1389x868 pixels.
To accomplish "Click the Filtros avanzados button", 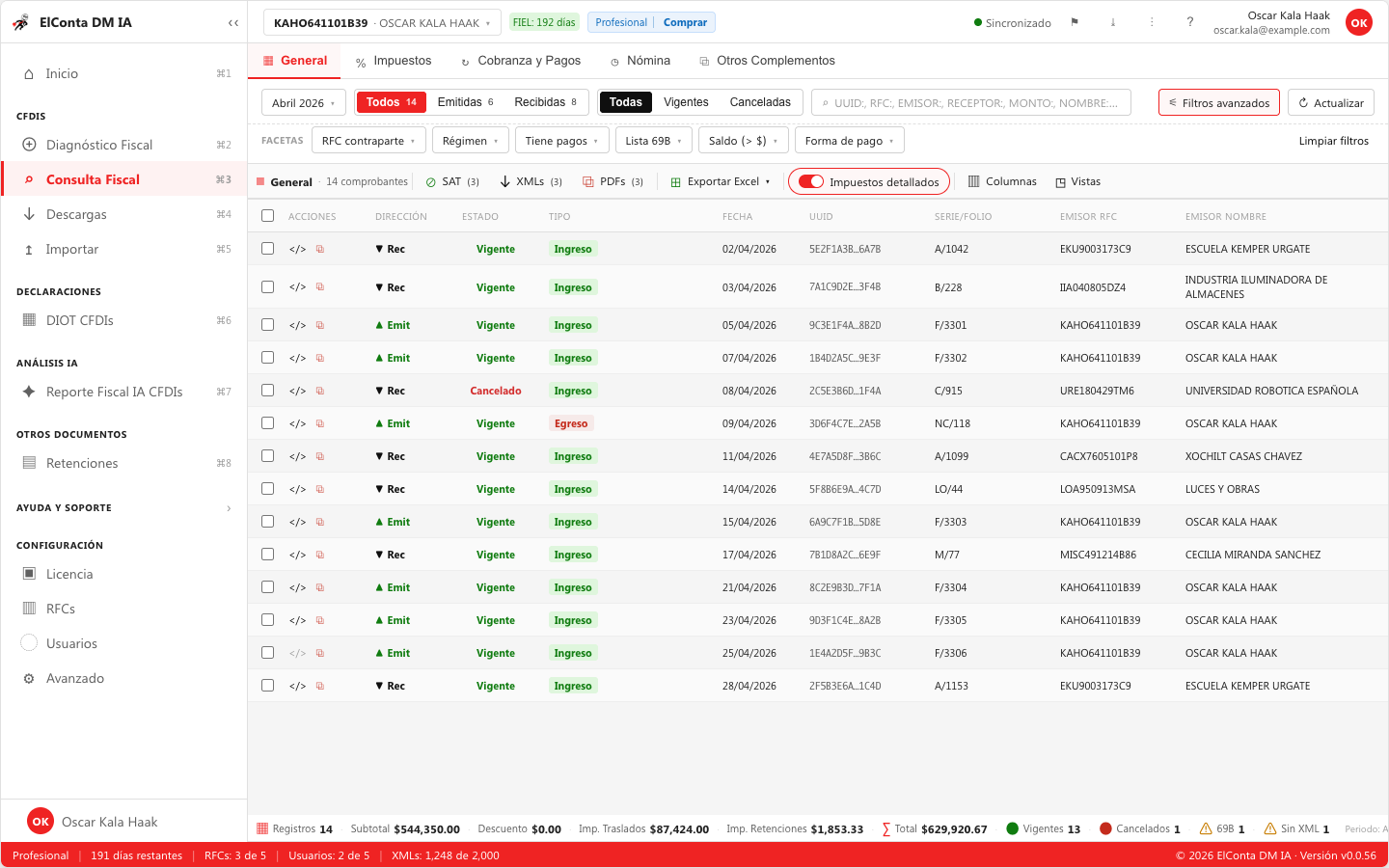I will 1219,102.
